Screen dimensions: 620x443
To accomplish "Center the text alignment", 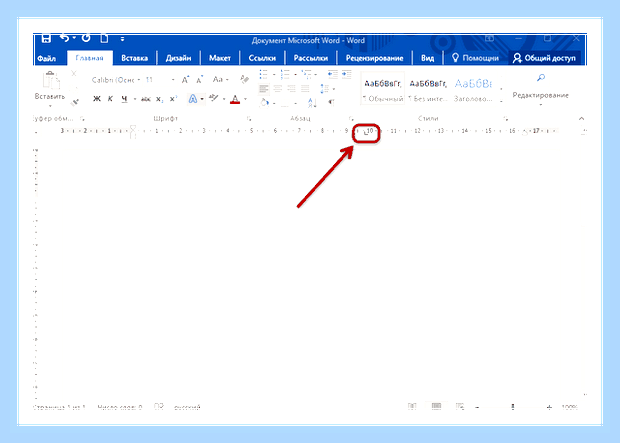I will click(278, 89).
